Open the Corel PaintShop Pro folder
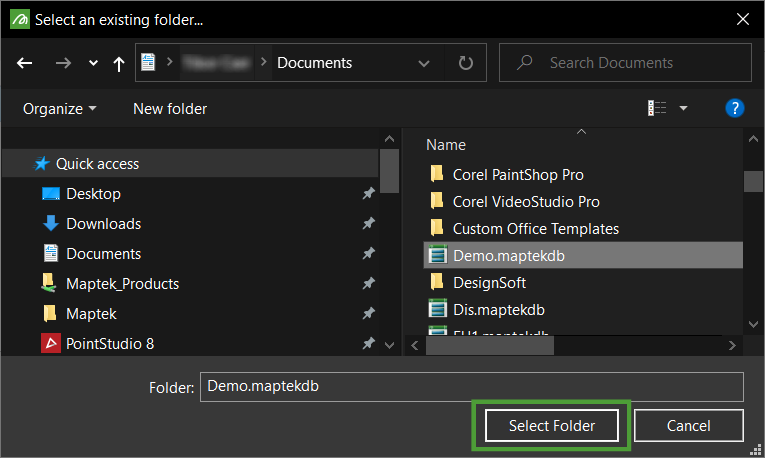This screenshot has width=765, height=458. [518, 174]
